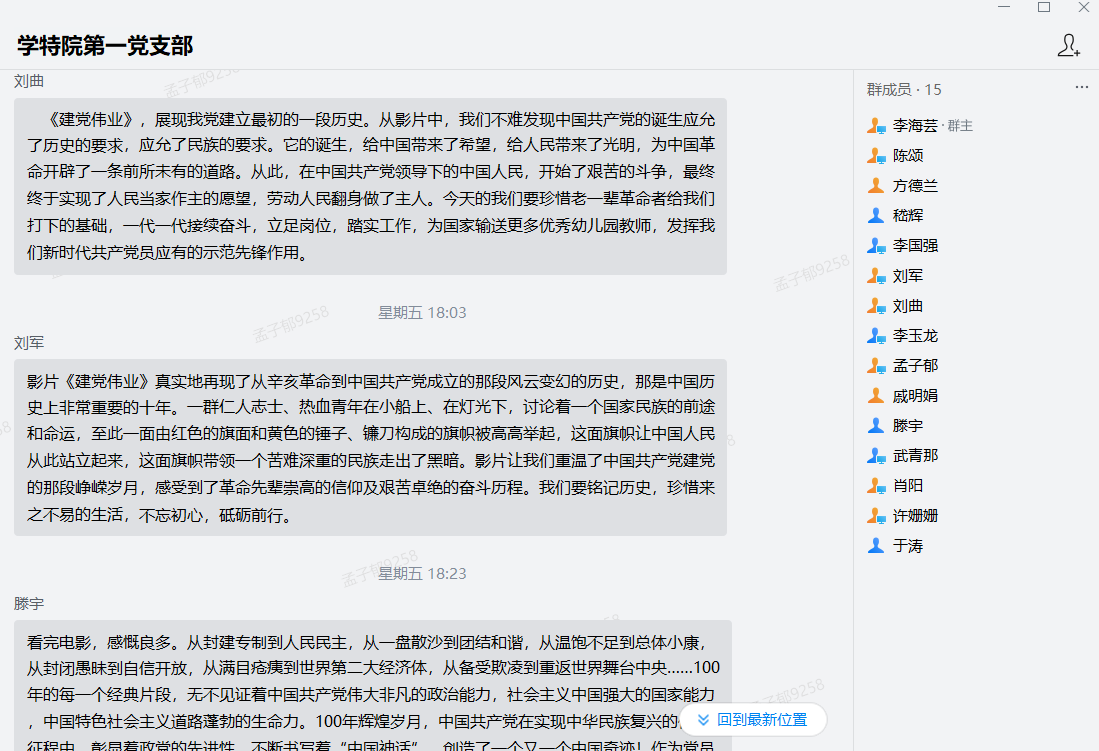1099x751 pixels.
Task: Click 嵇辉's blue avatar icon
Action: click(x=876, y=216)
